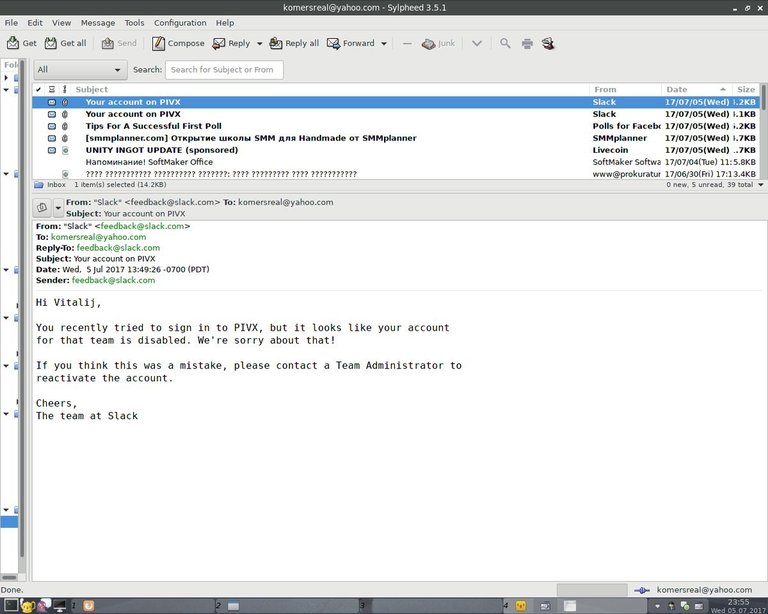Sort messages by Size column header

[x=746, y=89]
